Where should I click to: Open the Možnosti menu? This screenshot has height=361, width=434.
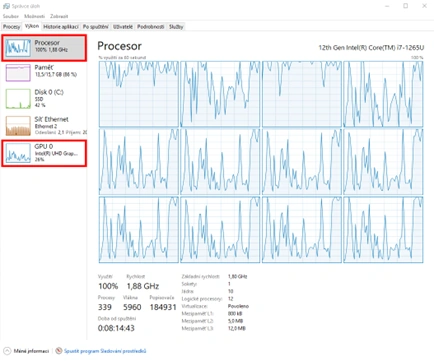pyautogui.click(x=34, y=16)
